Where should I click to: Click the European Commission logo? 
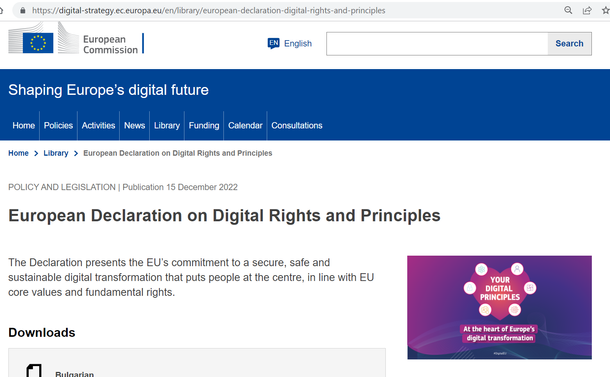pos(76,39)
